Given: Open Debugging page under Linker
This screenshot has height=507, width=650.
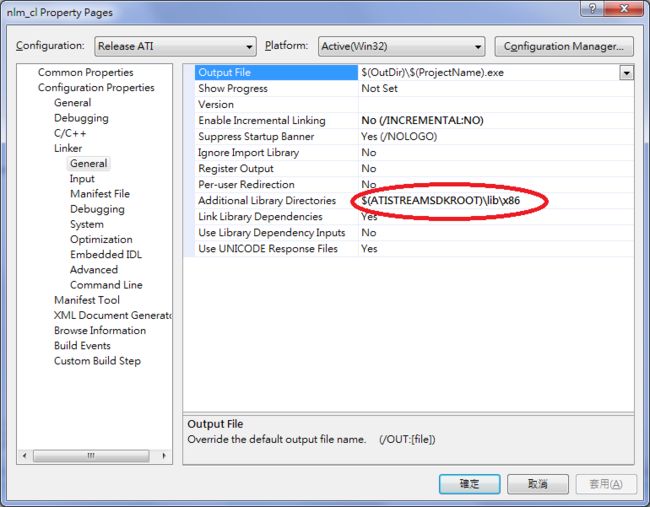Looking at the screenshot, I should 97,209.
